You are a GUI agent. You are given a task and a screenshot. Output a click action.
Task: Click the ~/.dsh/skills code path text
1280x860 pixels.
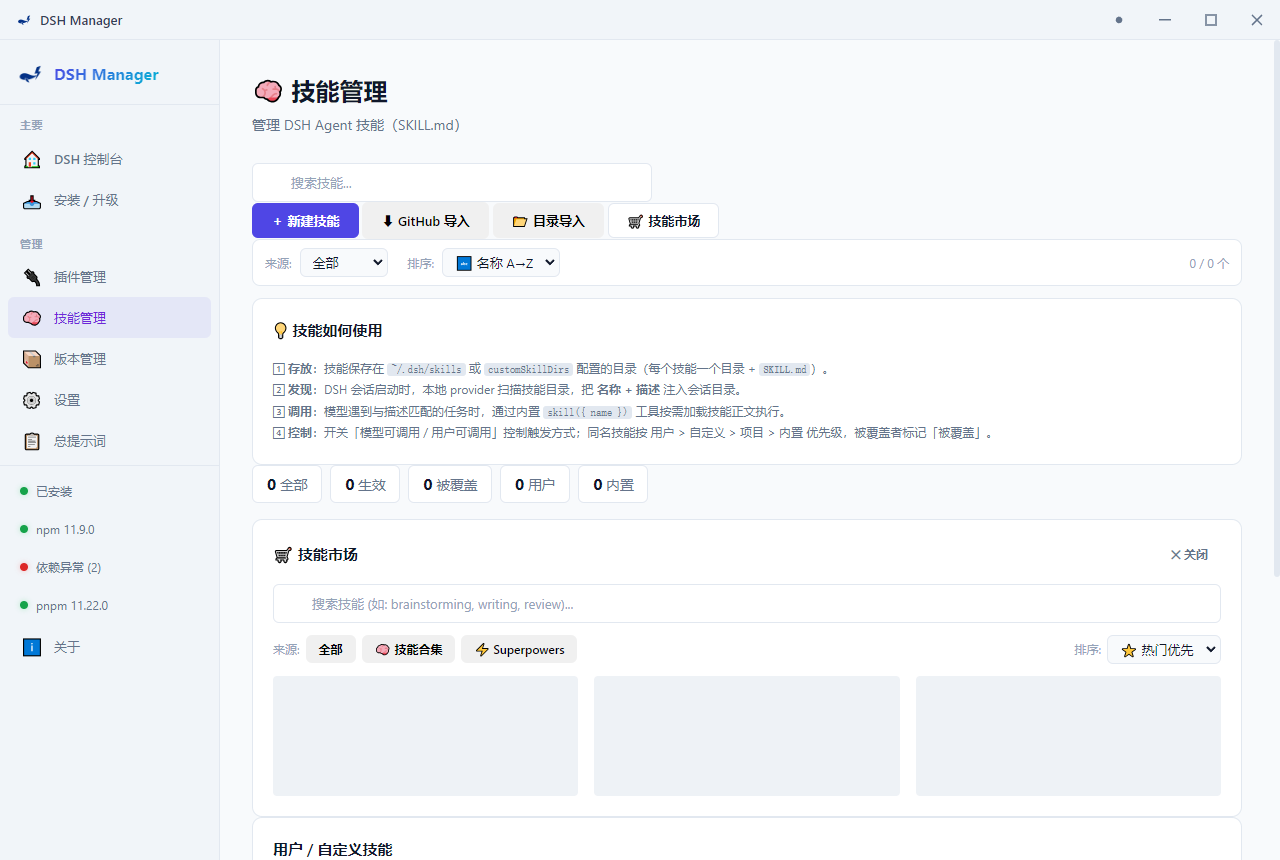pyautogui.click(x=427, y=369)
